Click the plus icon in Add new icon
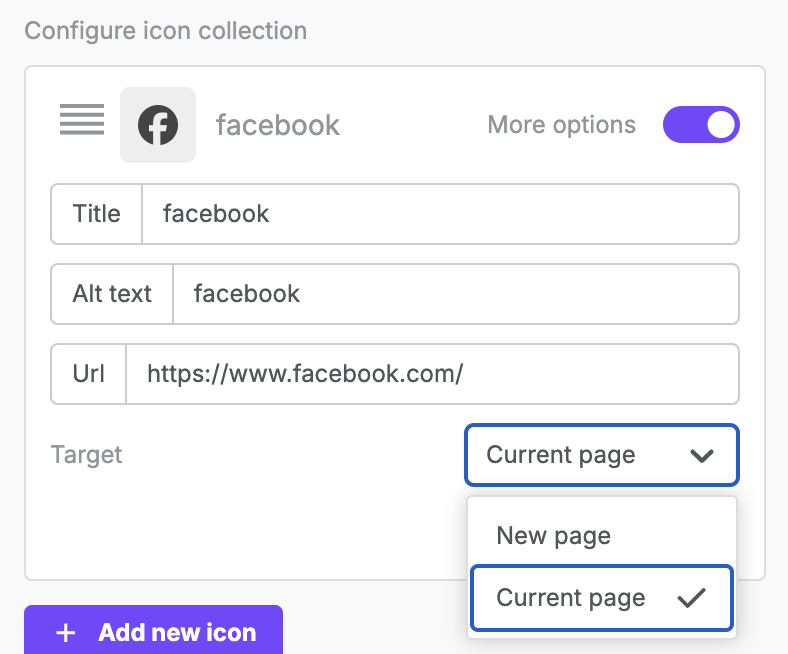The height and width of the screenshot is (654, 788). [66, 632]
